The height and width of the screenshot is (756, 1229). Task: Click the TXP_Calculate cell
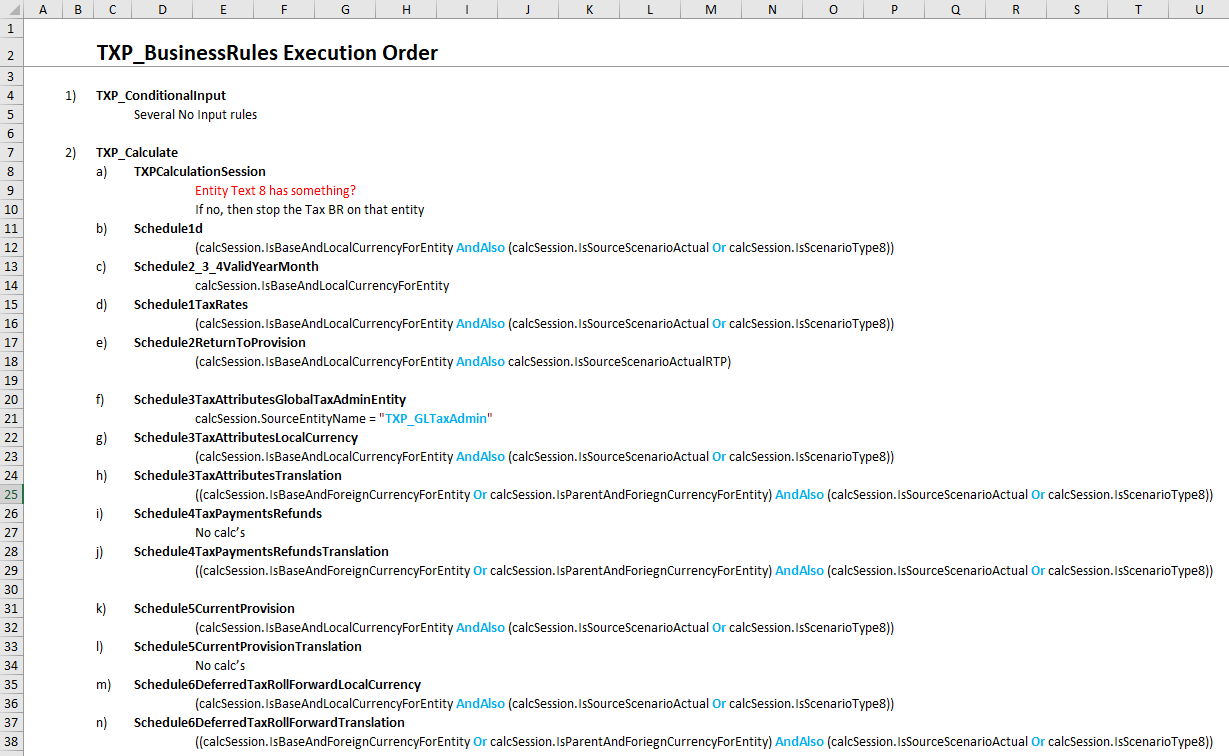(136, 152)
